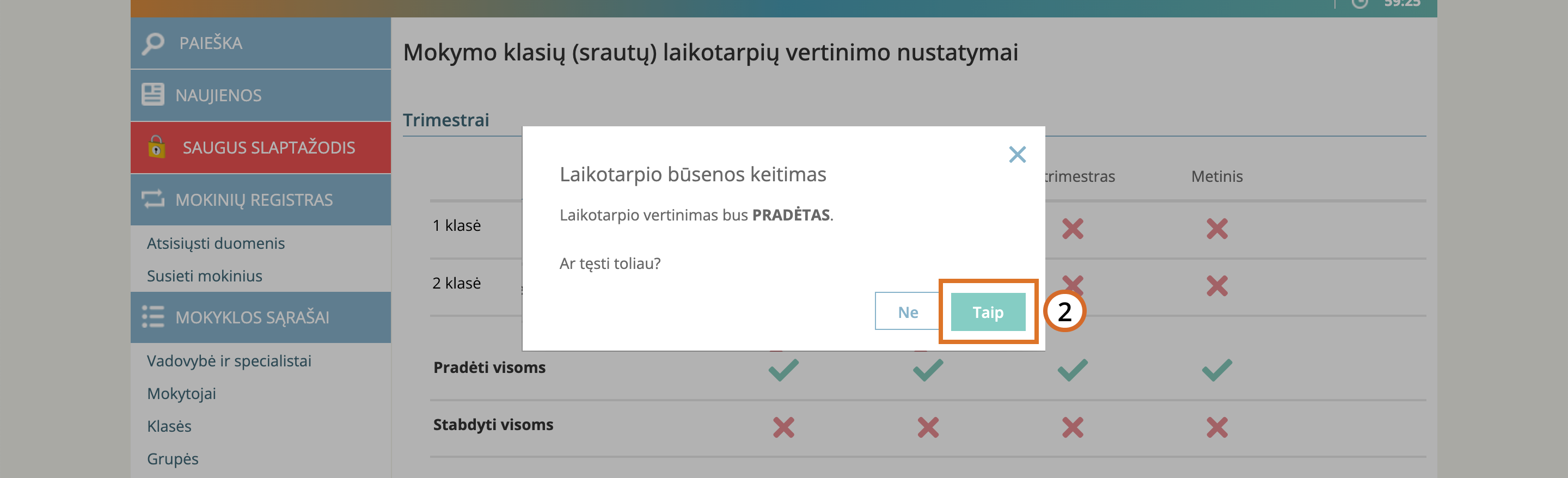The width and height of the screenshot is (1568, 478).
Task: Click the session timer clock icon
Action: pyautogui.click(x=1359, y=4)
